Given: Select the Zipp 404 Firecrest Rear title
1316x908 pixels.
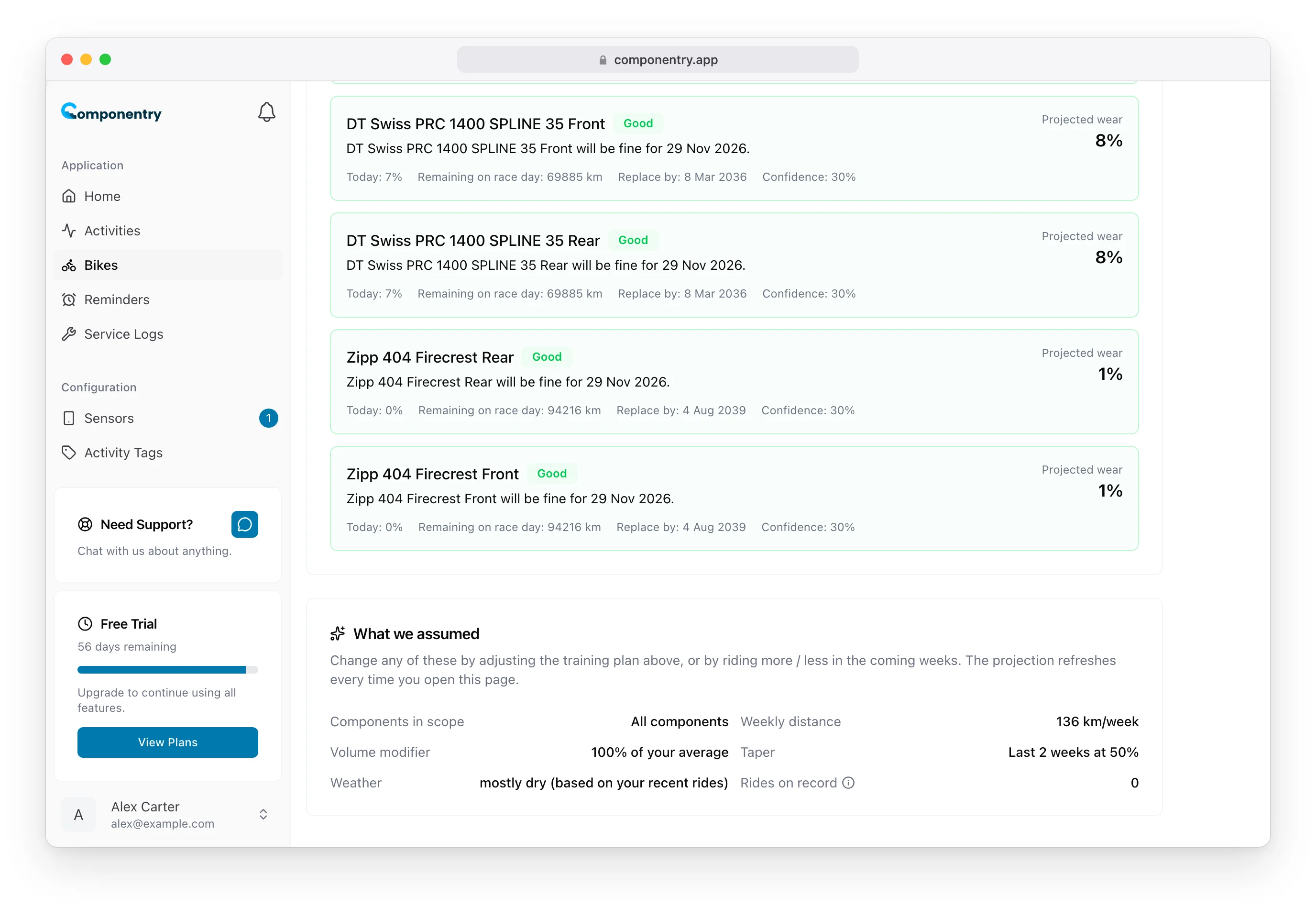Looking at the screenshot, I should [430, 357].
